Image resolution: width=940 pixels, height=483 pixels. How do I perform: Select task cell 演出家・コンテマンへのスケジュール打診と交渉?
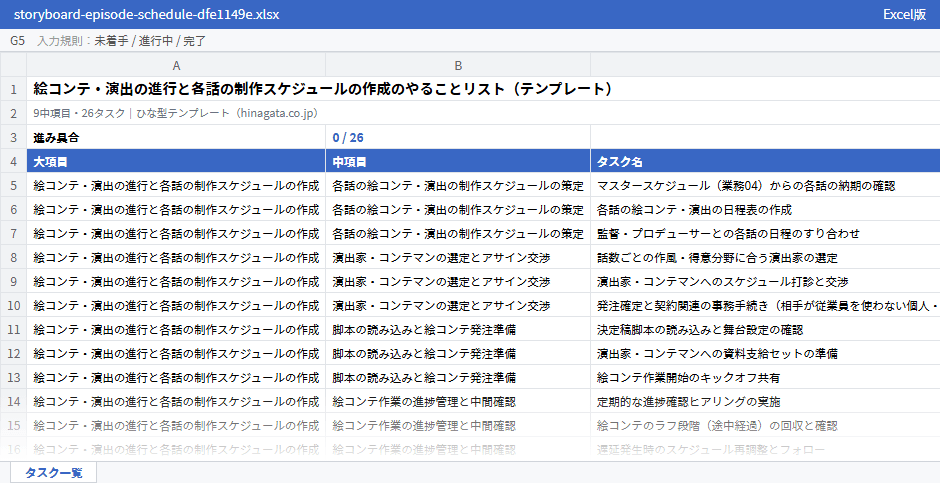click(766, 282)
